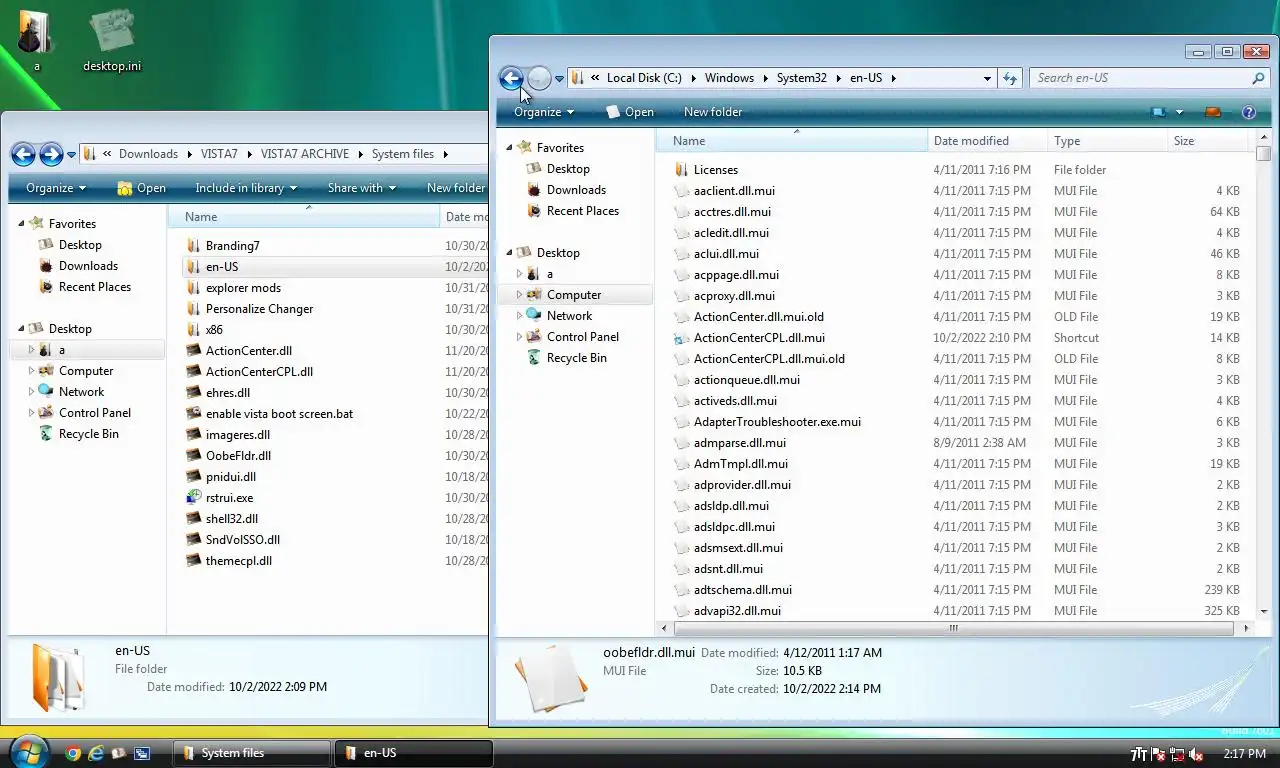Select AdapterTroubleshooter.exe.mui file

point(777,422)
